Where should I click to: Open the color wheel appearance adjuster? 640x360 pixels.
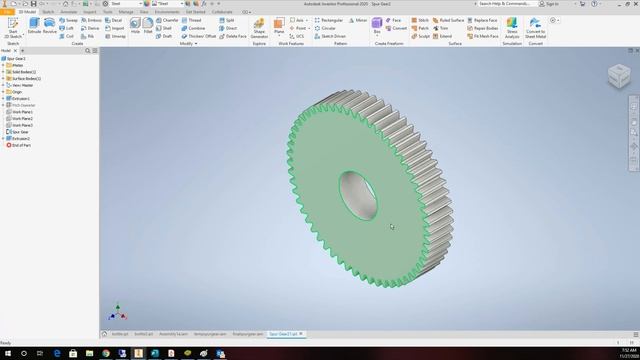(x=147, y=4)
